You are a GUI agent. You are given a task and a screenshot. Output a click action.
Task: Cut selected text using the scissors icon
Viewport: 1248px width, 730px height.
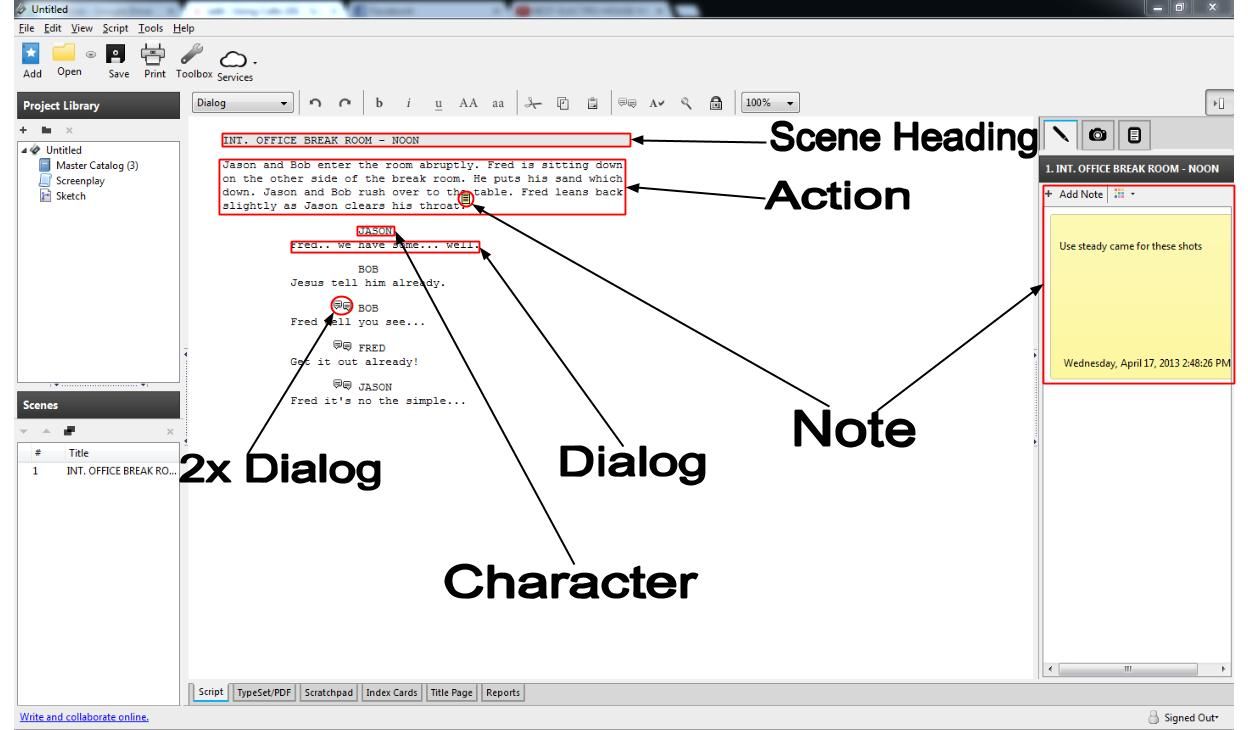coord(535,103)
